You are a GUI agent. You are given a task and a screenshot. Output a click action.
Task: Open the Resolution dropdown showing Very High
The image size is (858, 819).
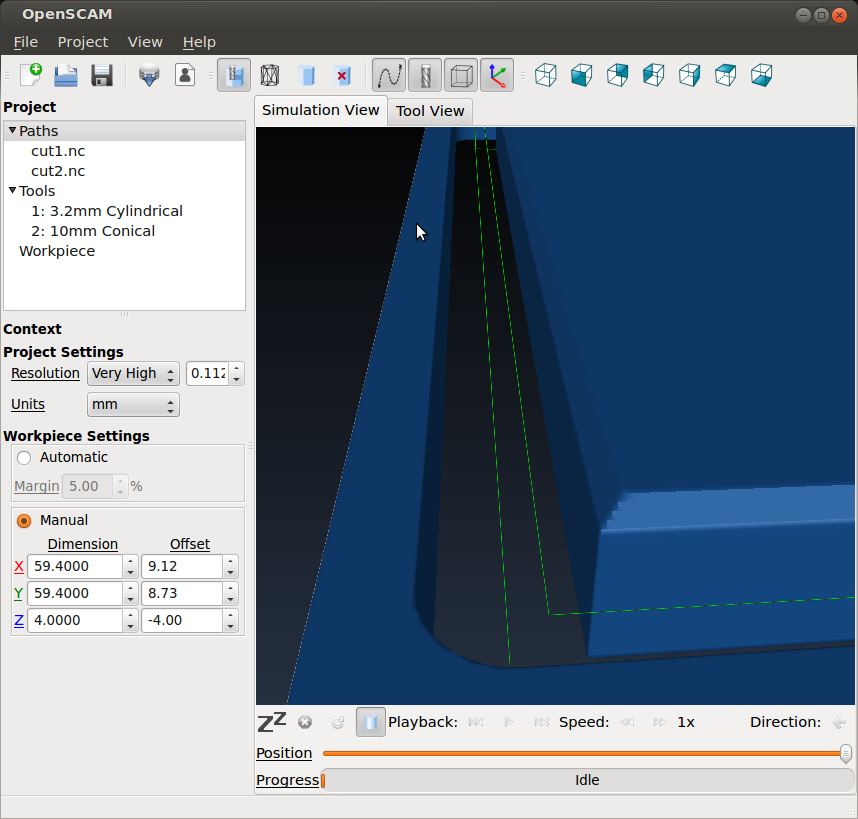point(133,374)
